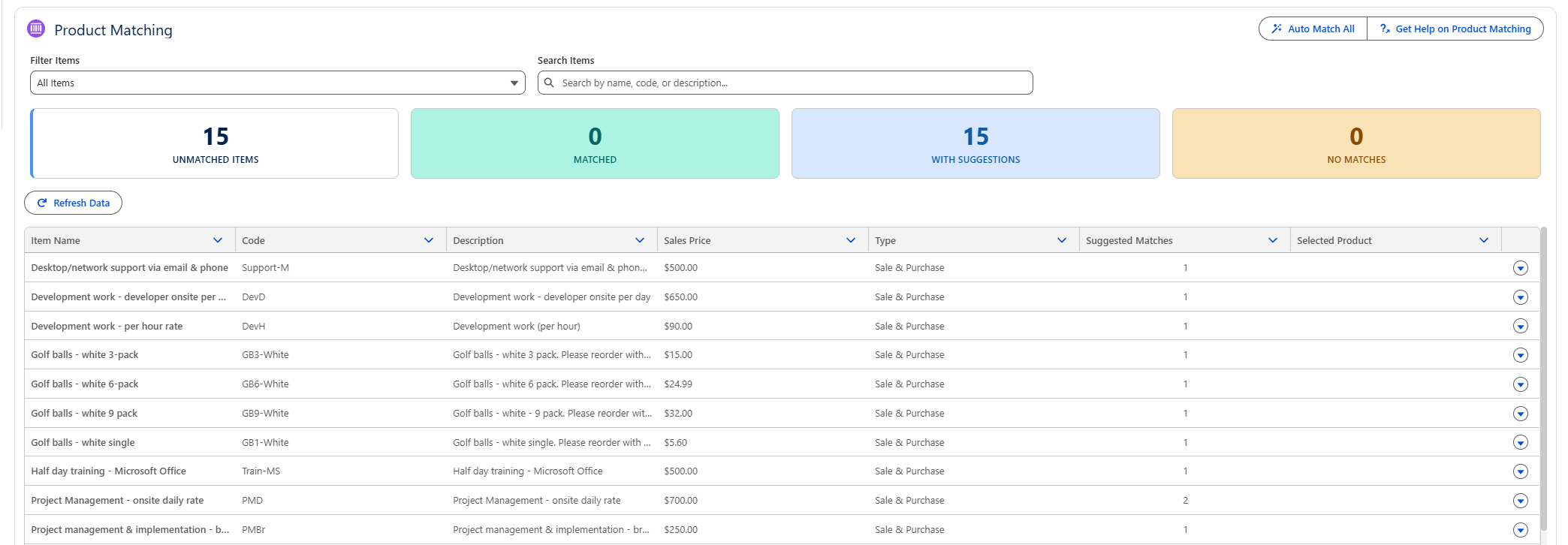Click Refresh Data button

(73, 203)
